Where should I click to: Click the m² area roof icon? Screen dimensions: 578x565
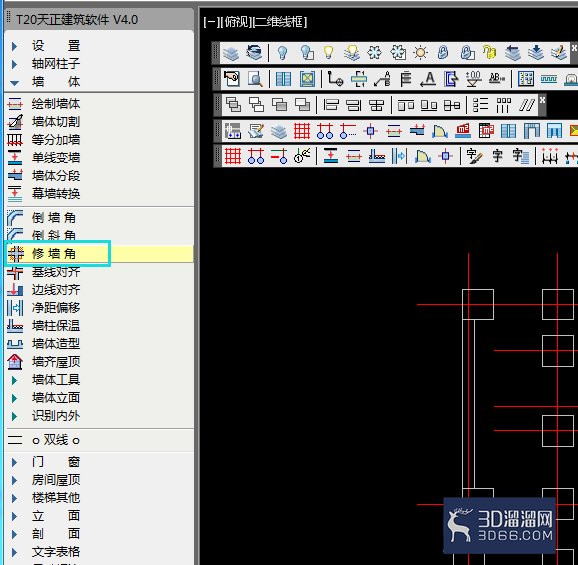463,131
